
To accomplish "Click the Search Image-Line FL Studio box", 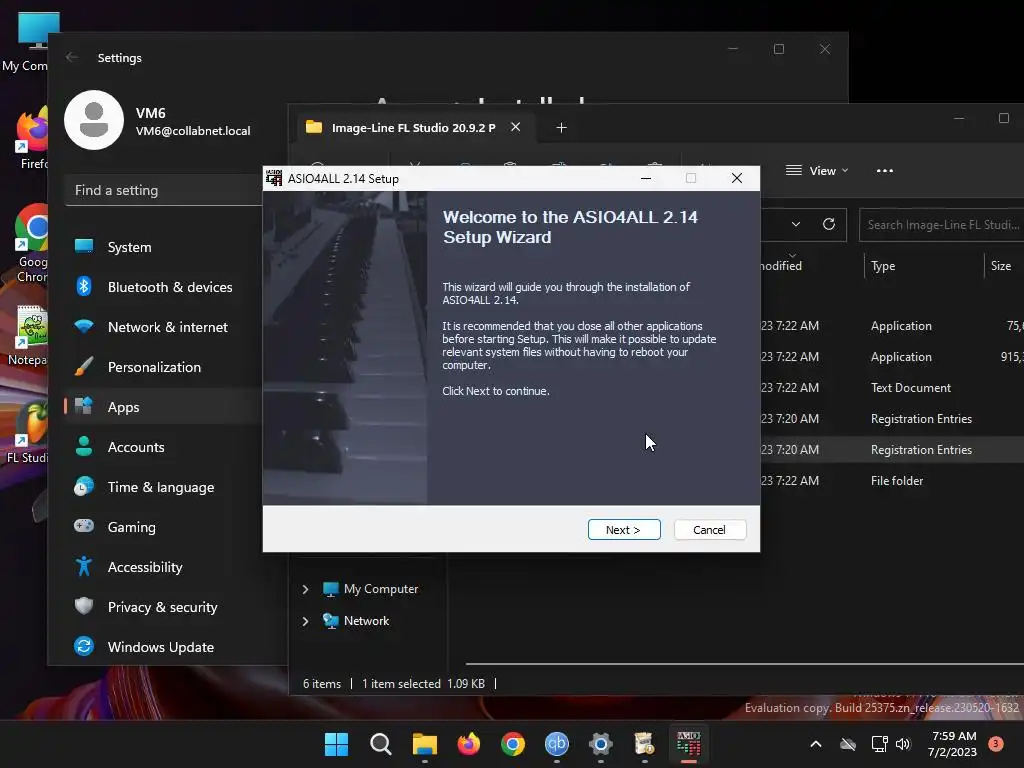I will click(x=941, y=225).
